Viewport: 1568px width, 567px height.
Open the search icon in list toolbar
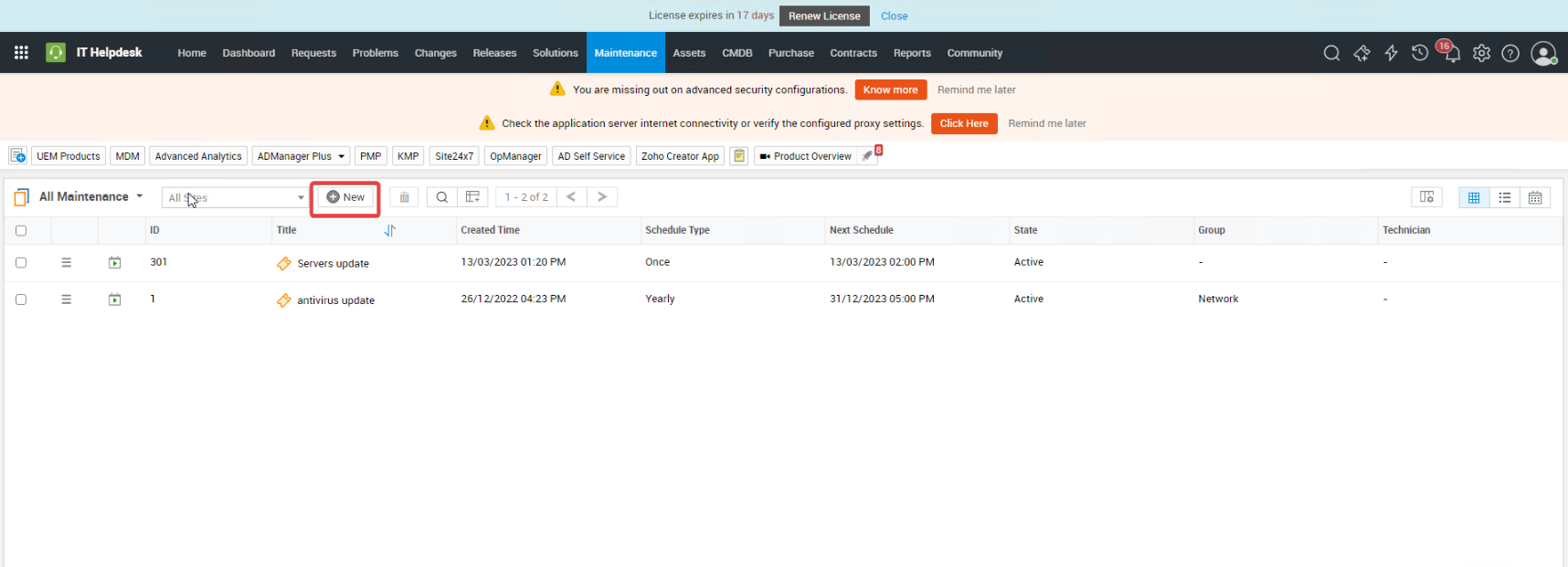(x=441, y=197)
